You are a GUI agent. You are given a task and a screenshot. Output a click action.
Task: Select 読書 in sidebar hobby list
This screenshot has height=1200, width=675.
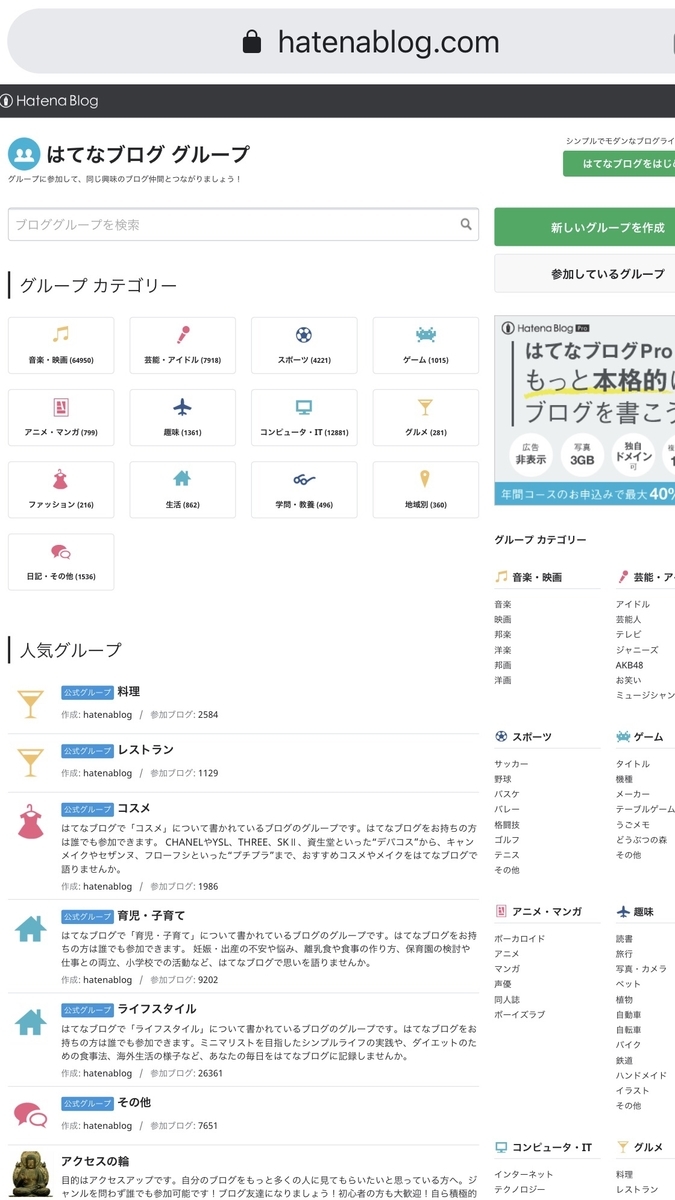click(x=624, y=939)
